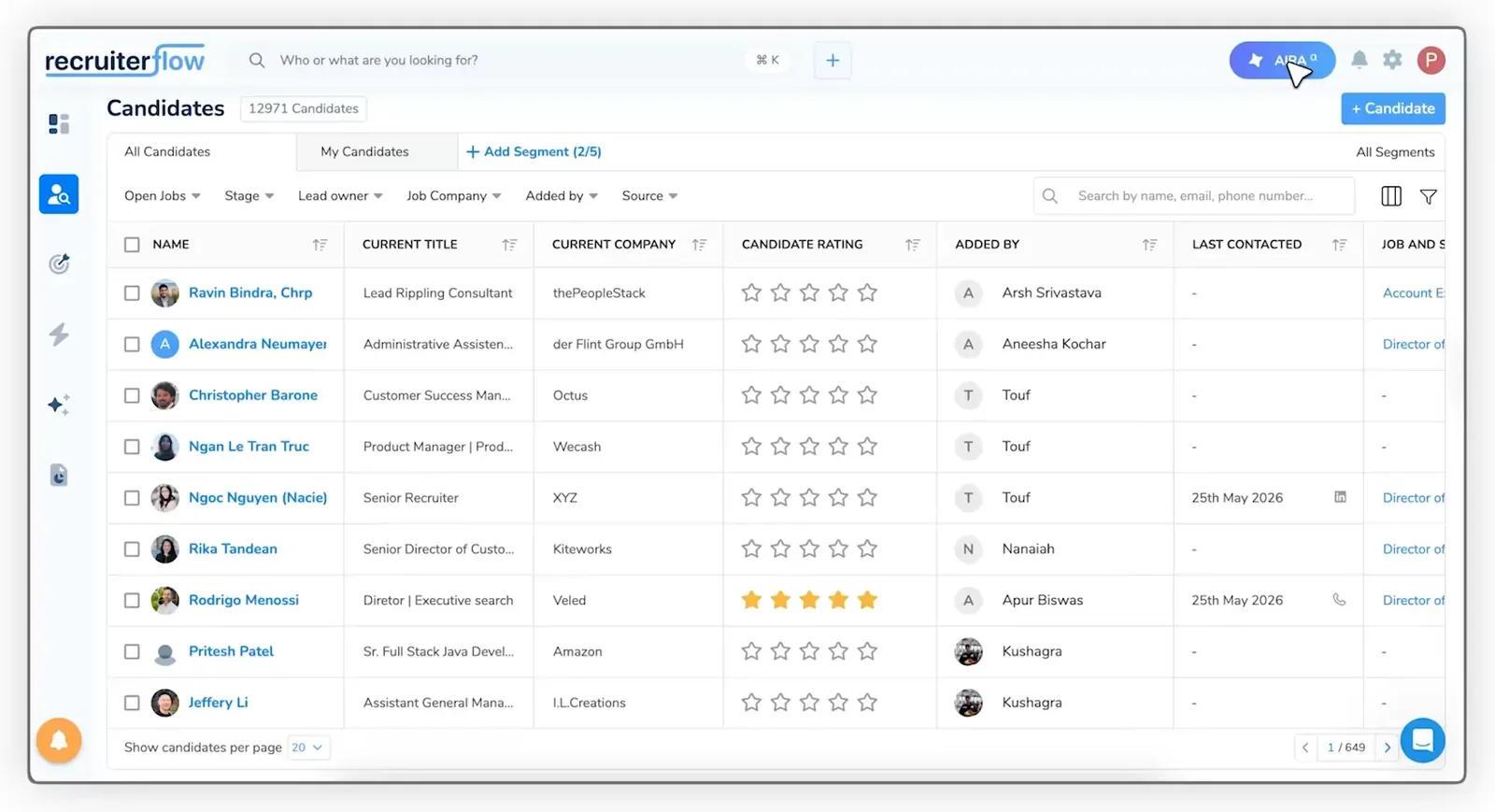Viewport: 1495px width, 812px height.
Task: Check the Pritesh Patel row checkbox
Action: point(132,651)
